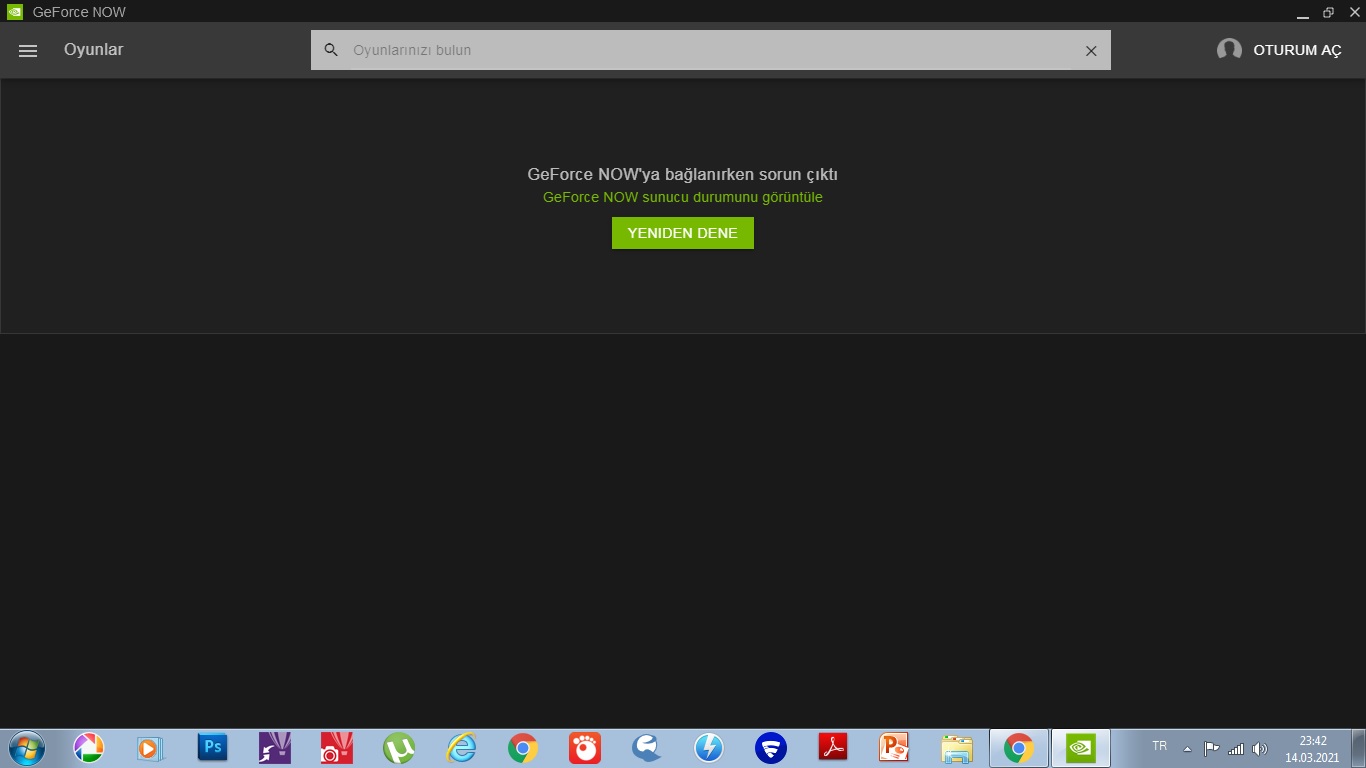Open the red camera capture app
This screenshot has width=1366, height=768.
click(336, 748)
